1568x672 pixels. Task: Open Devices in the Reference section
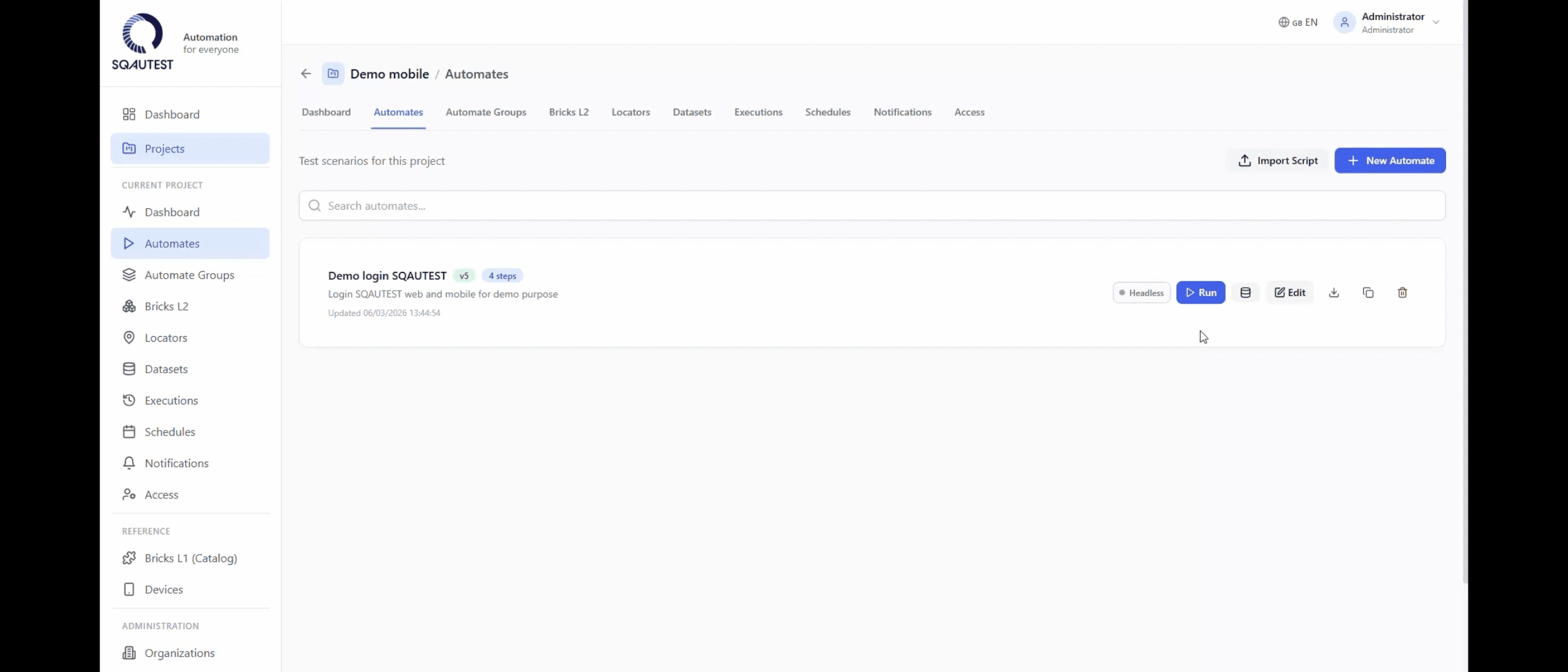point(164,589)
